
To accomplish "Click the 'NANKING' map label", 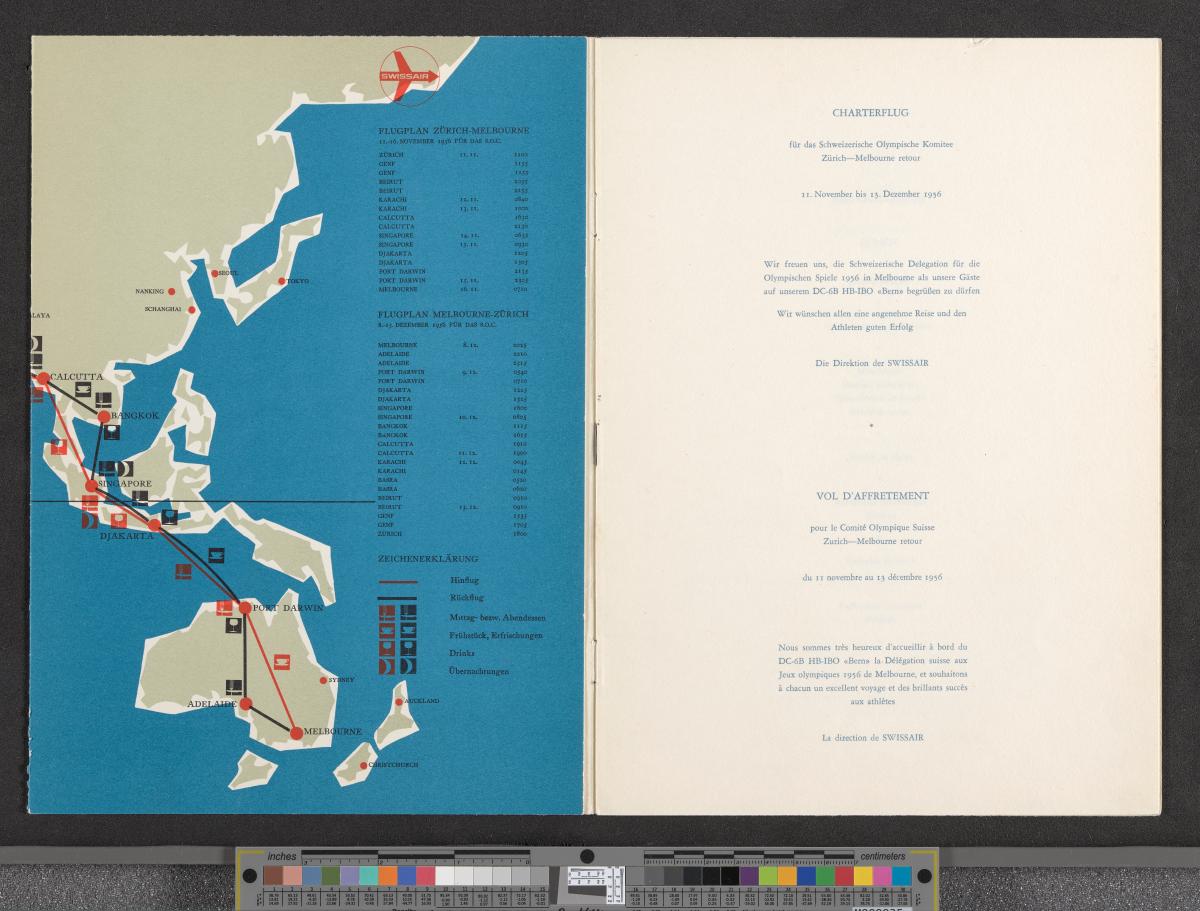I will [149, 291].
